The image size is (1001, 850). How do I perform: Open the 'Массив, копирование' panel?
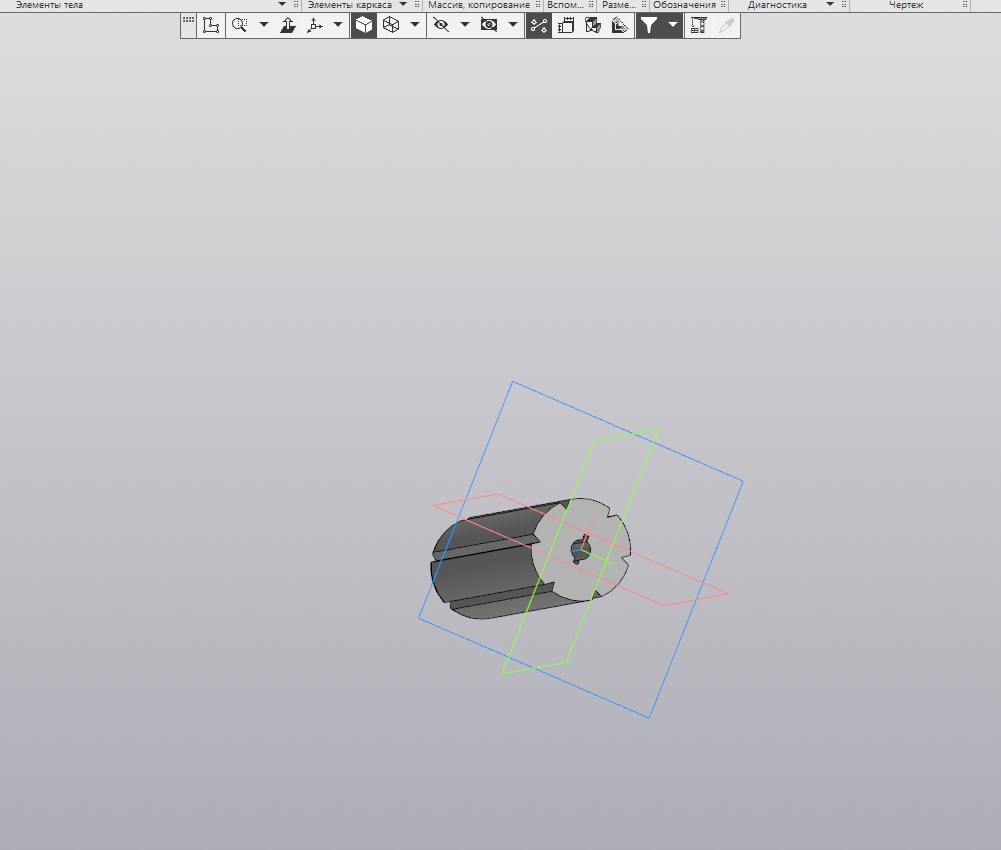479,4
